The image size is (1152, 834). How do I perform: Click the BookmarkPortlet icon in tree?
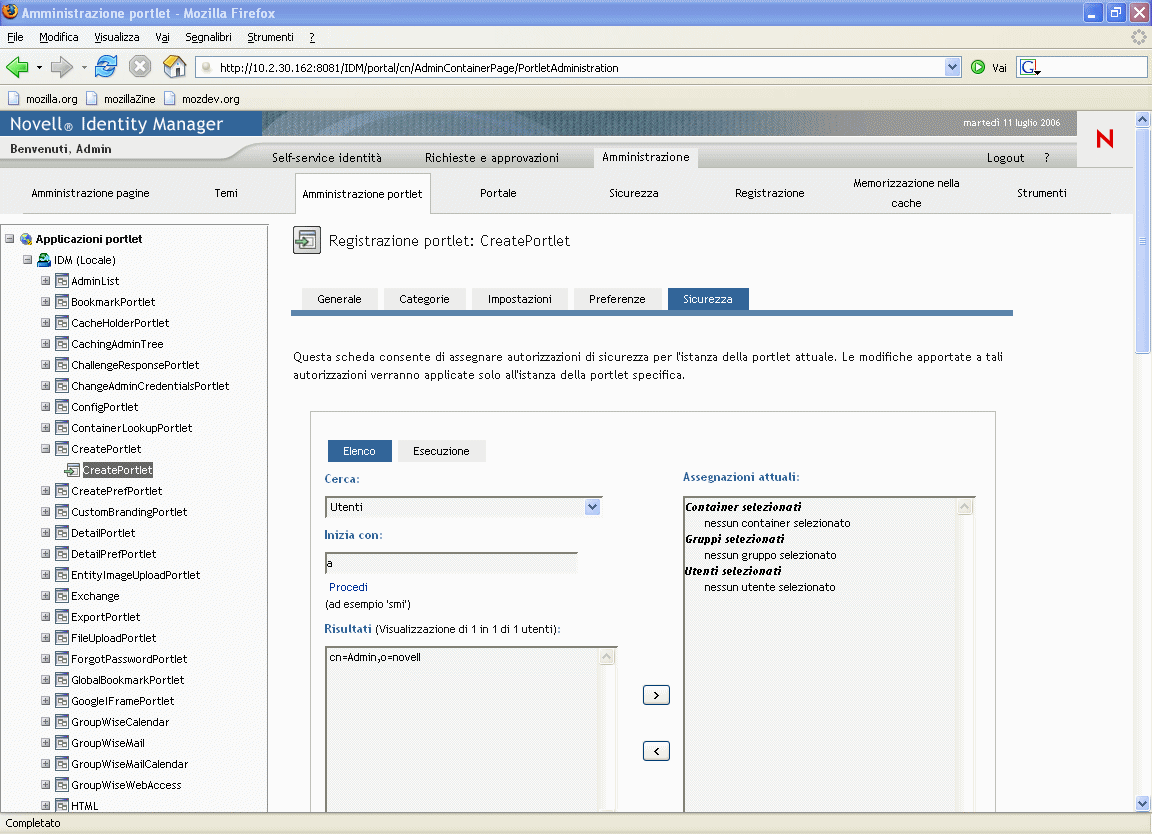coord(62,302)
